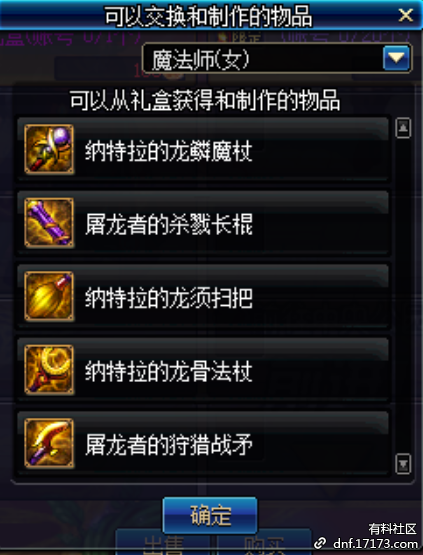Pick the 纳特拉的龙骨法杖 entry
Viewport: 423px width, 555px height.
click(x=204, y=370)
